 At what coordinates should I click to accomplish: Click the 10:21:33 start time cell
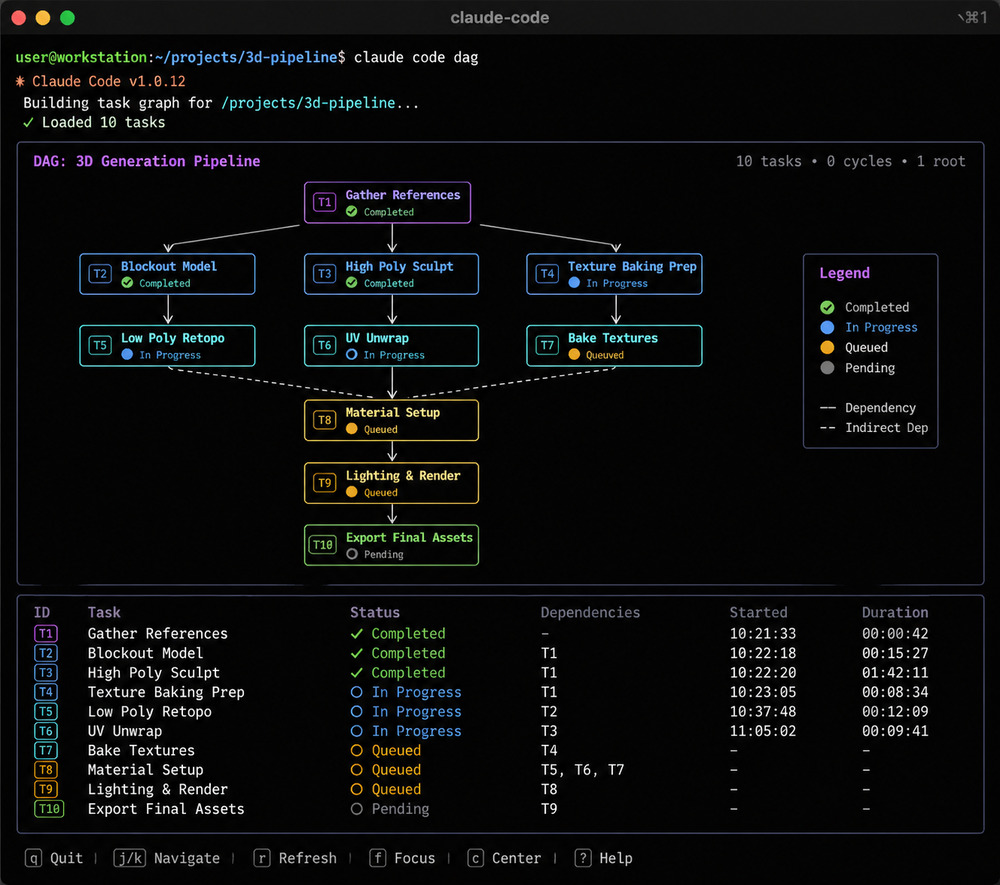tap(763, 633)
